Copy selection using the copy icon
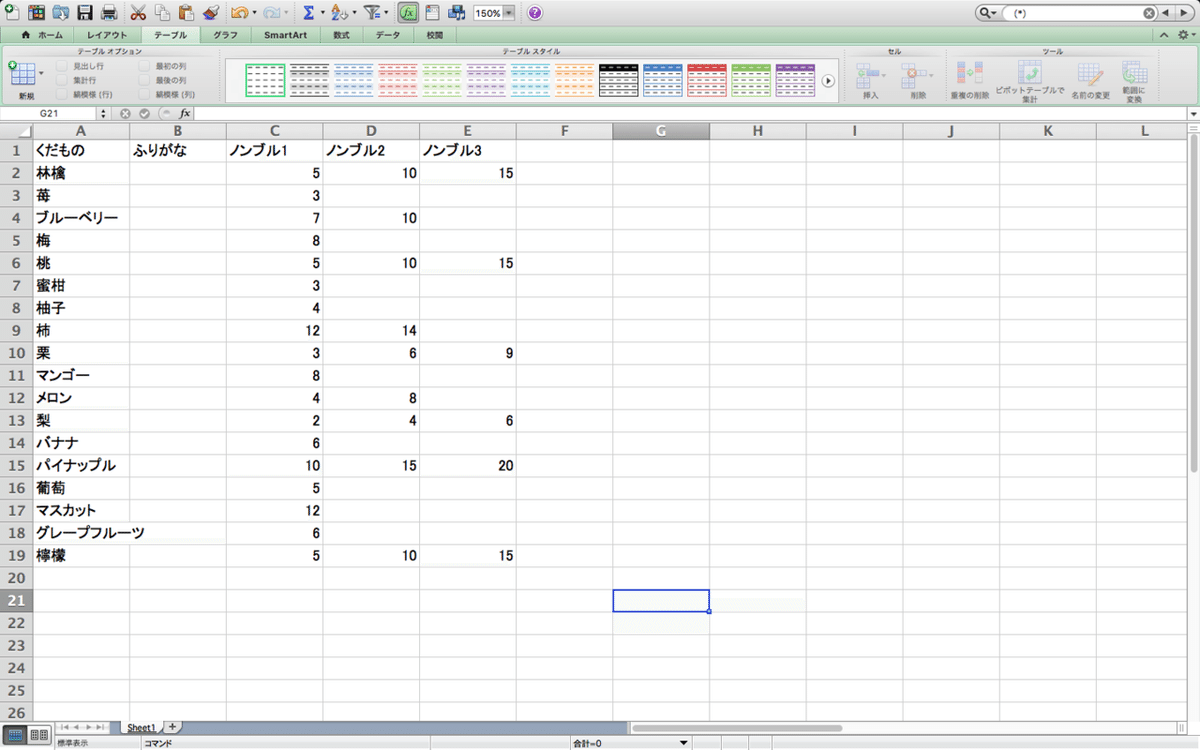 (162, 13)
